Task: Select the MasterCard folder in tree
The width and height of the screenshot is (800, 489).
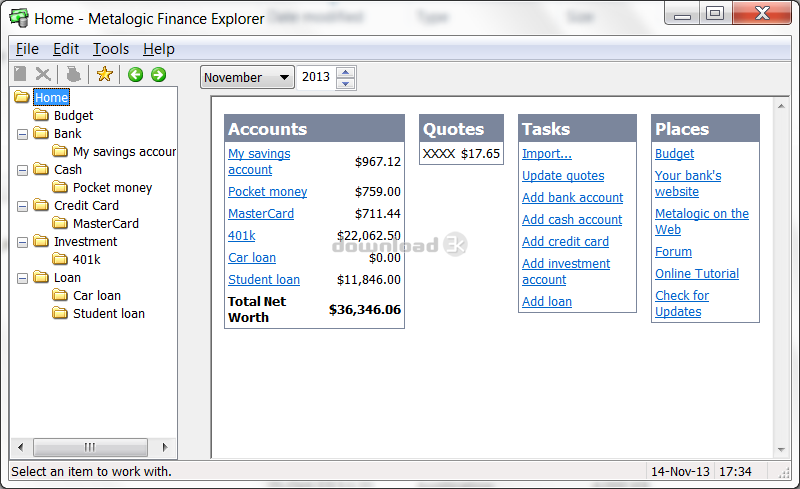Action: pos(105,224)
